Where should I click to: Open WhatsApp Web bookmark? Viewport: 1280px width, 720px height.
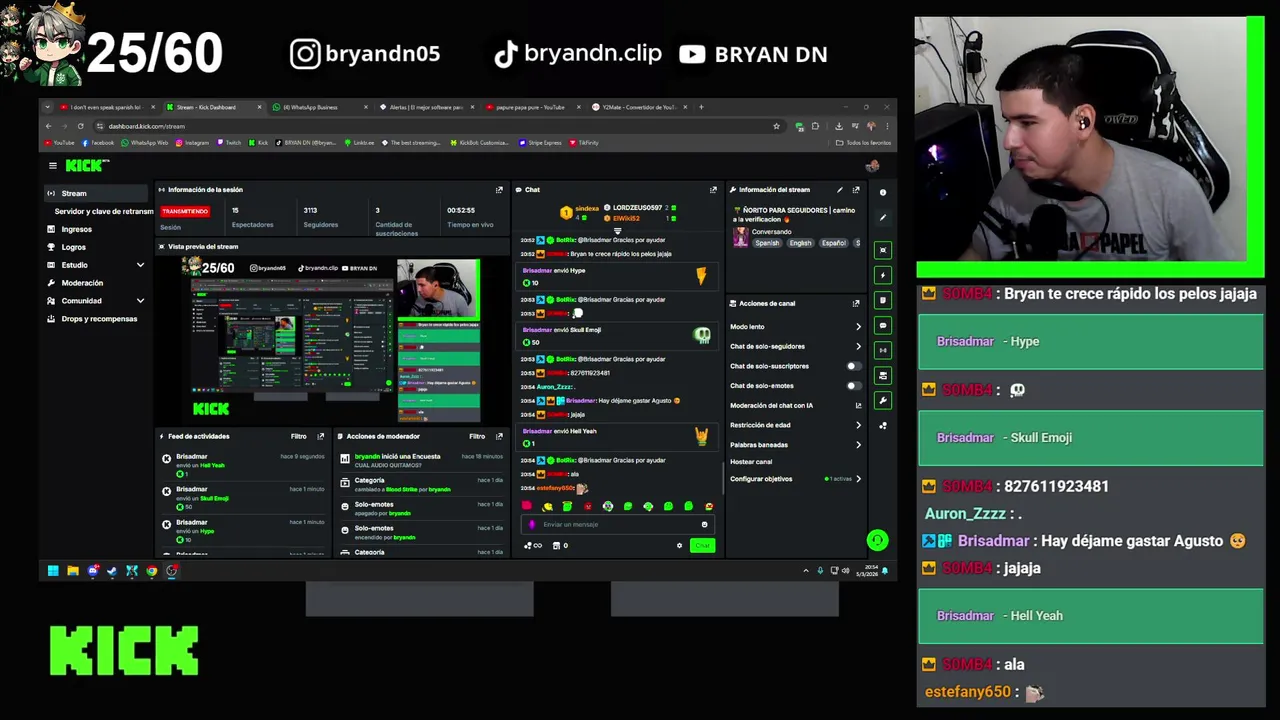144,143
